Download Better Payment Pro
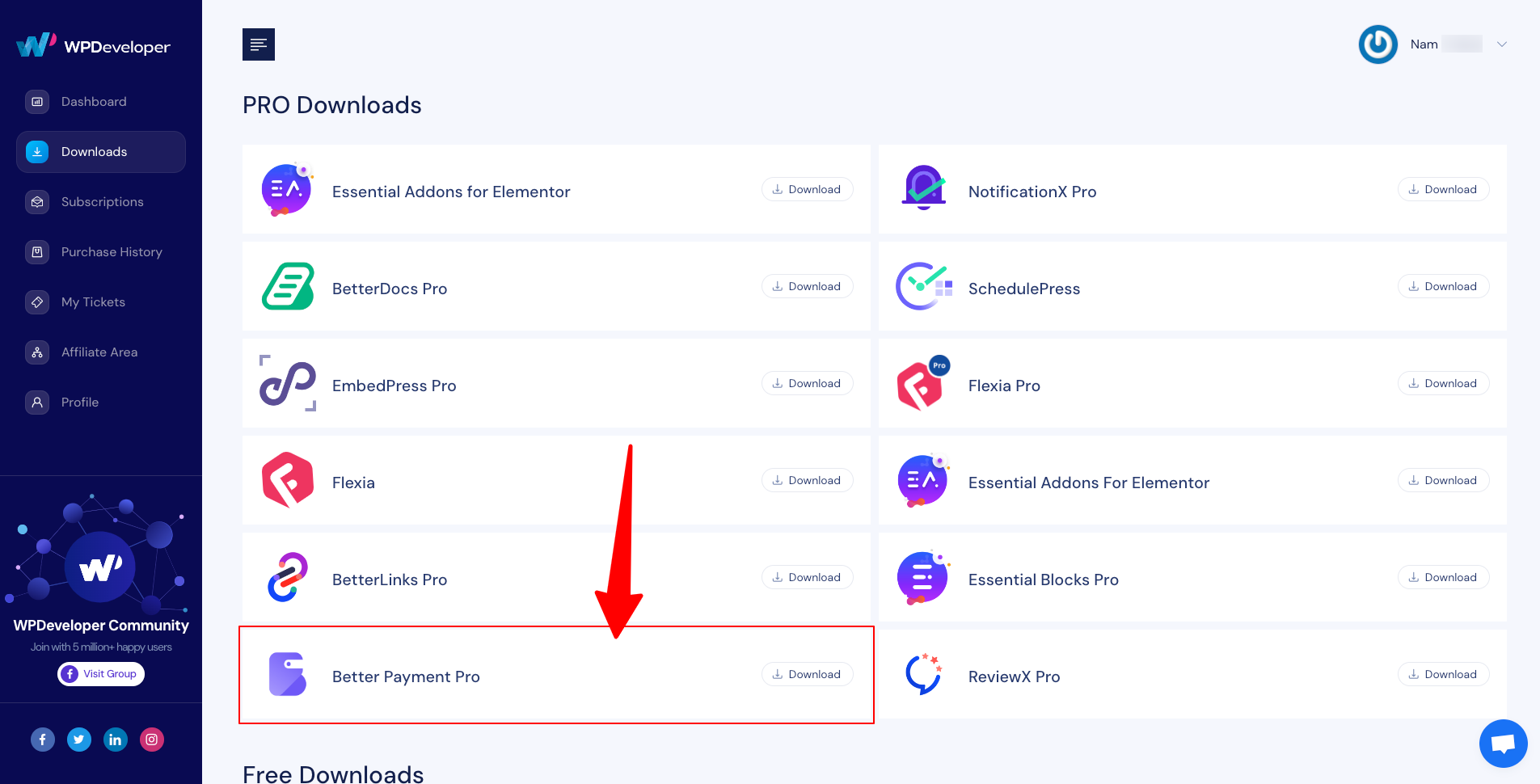This screenshot has width=1540, height=784. [806, 673]
